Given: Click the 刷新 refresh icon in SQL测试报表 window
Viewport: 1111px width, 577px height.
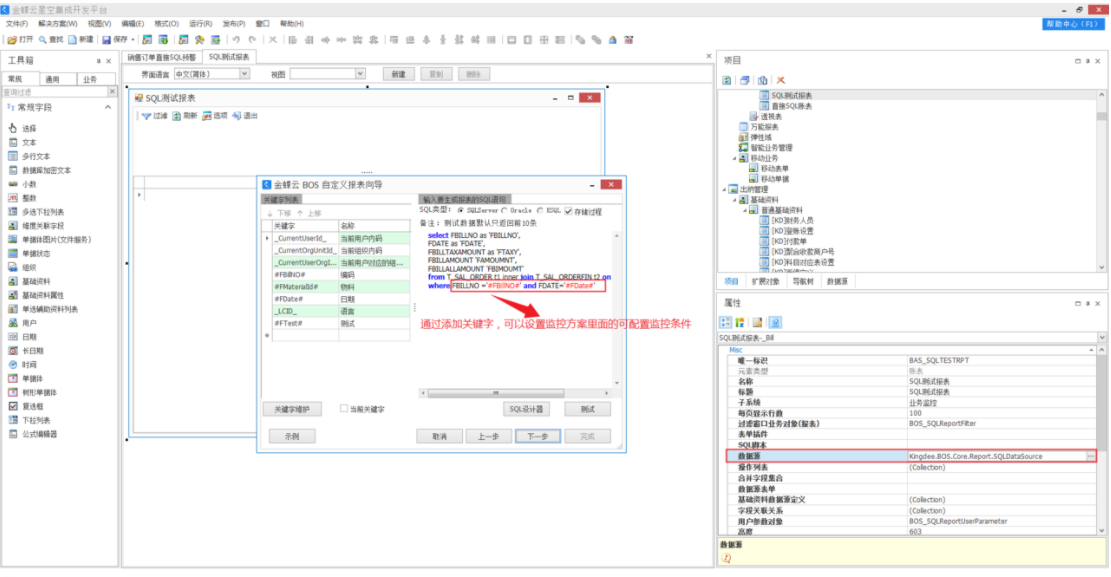Looking at the screenshot, I should point(176,116).
